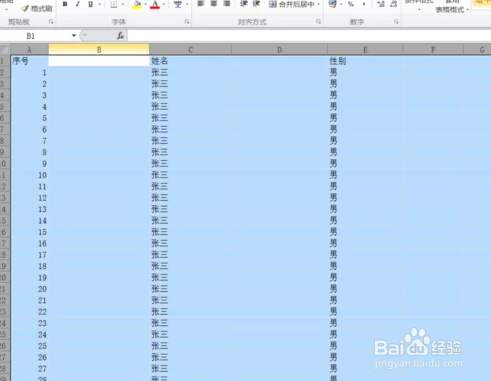
Task: Apply the yellow fill color bucket
Action: 137,4
